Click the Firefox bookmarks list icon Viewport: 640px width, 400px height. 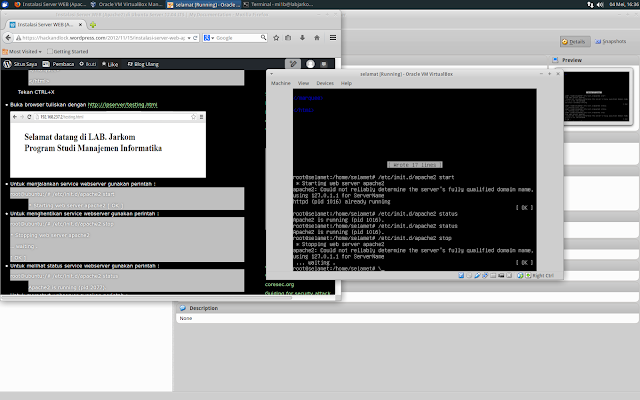pos(286,37)
